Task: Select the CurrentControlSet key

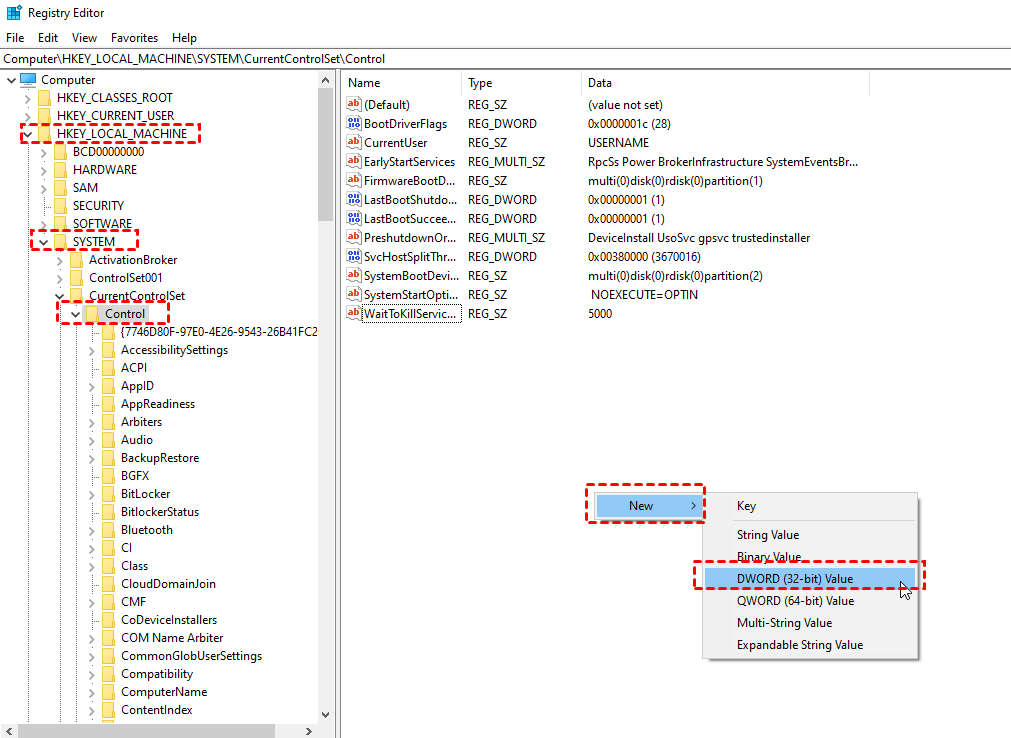Action: 137,296
